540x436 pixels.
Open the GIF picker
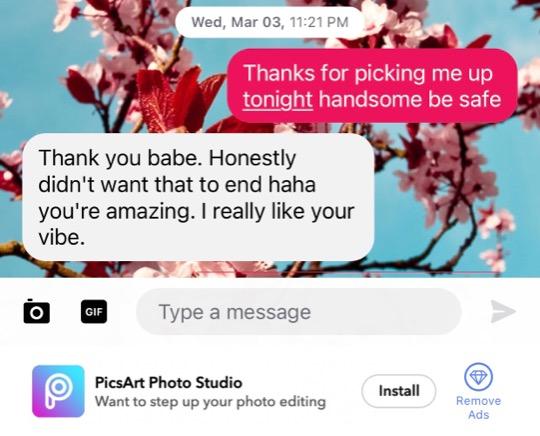[94, 312]
